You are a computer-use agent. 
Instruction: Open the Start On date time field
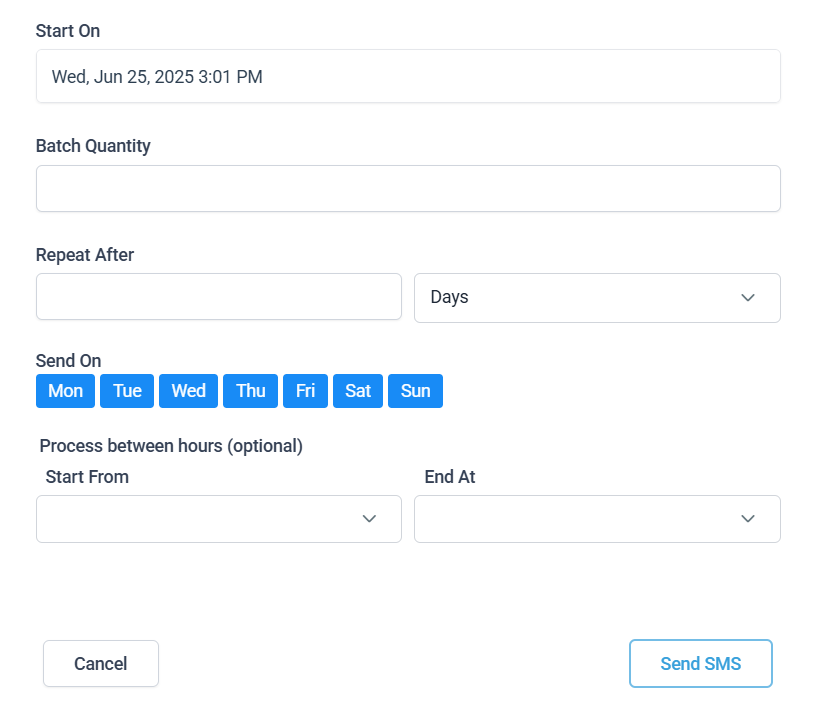tap(408, 77)
